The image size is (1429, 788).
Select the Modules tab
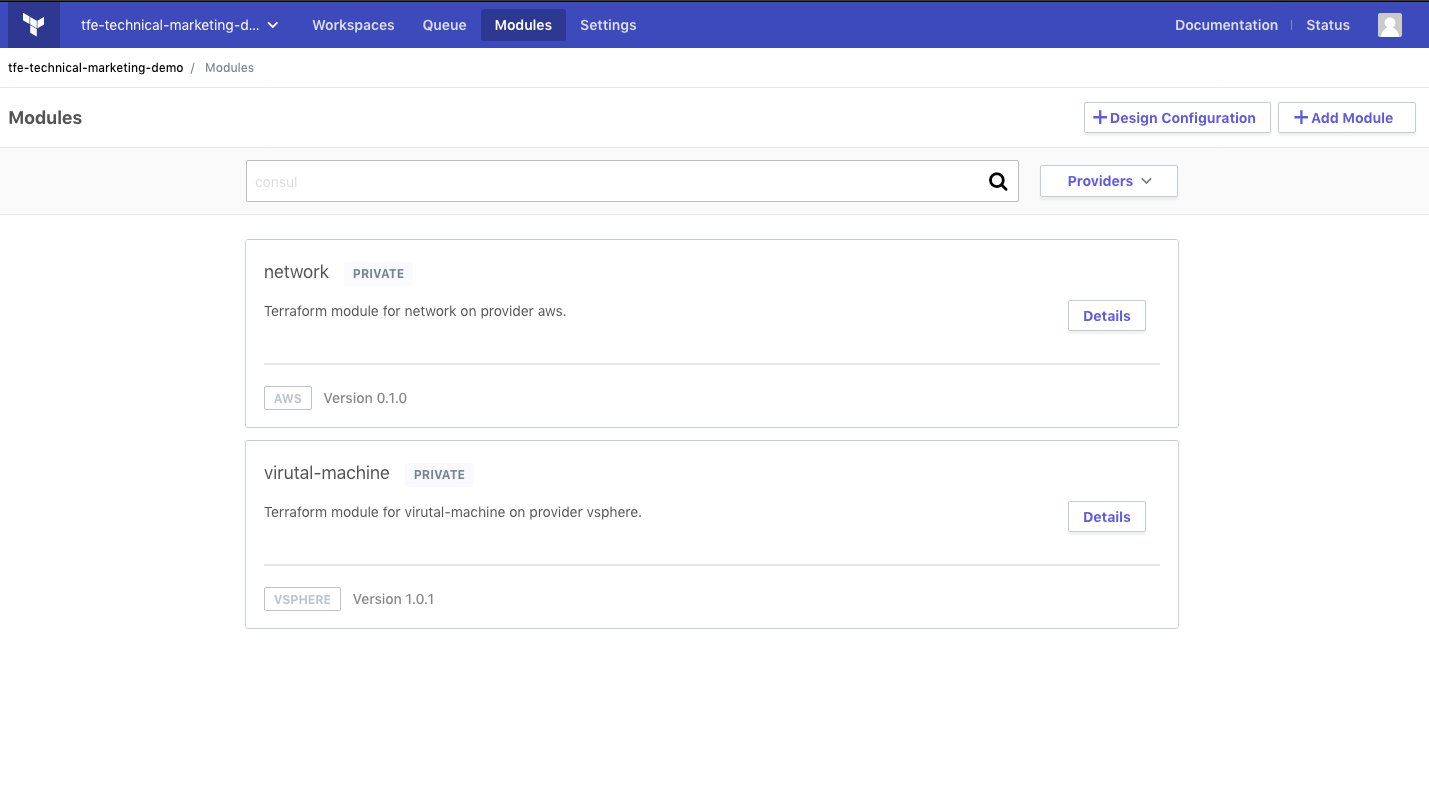523,25
